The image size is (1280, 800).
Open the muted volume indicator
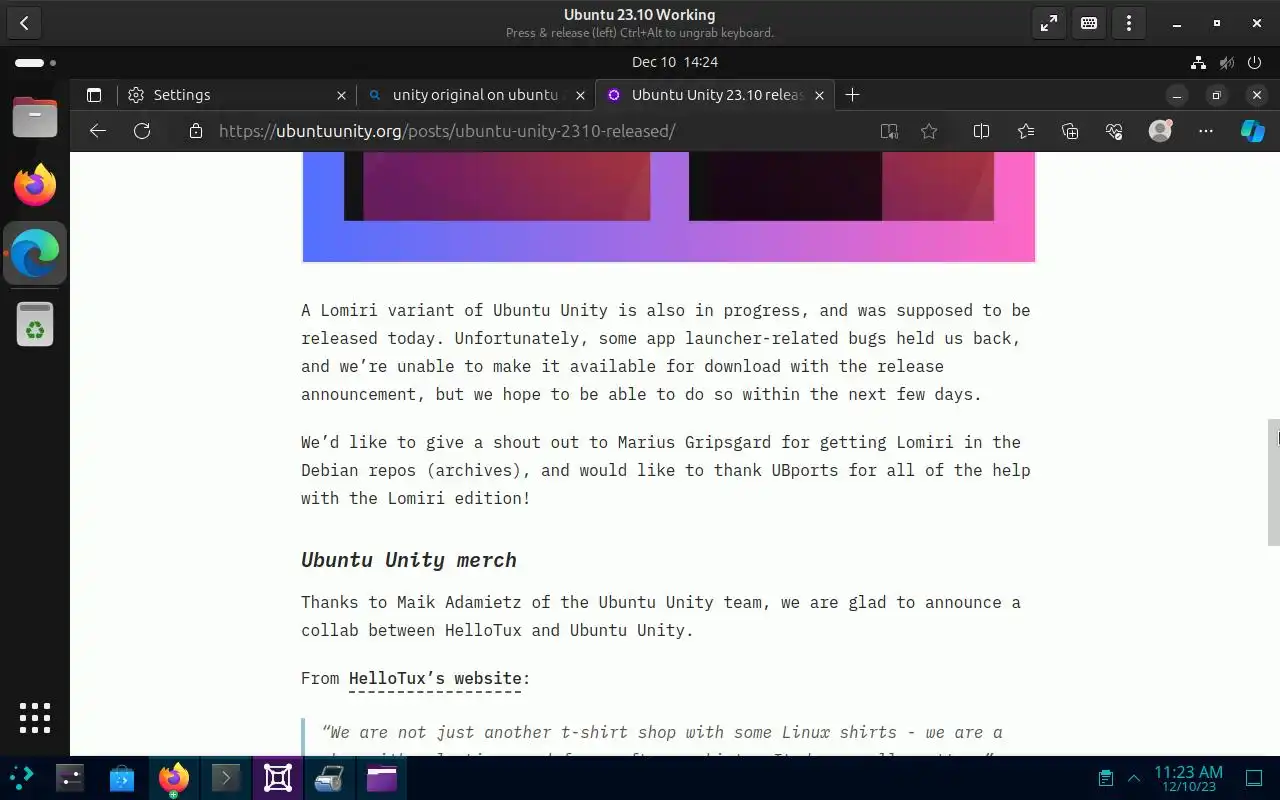point(1227,62)
